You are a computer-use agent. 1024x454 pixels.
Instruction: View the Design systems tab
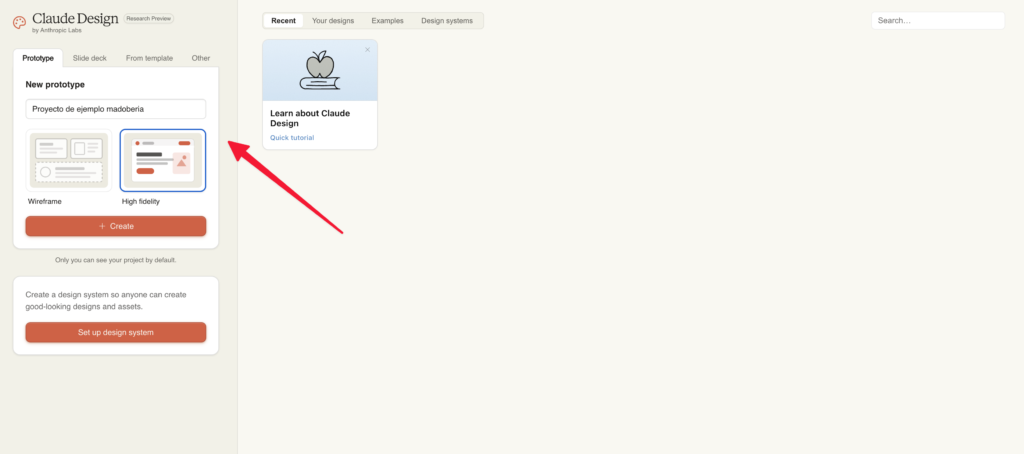pyautogui.click(x=447, y=20)
